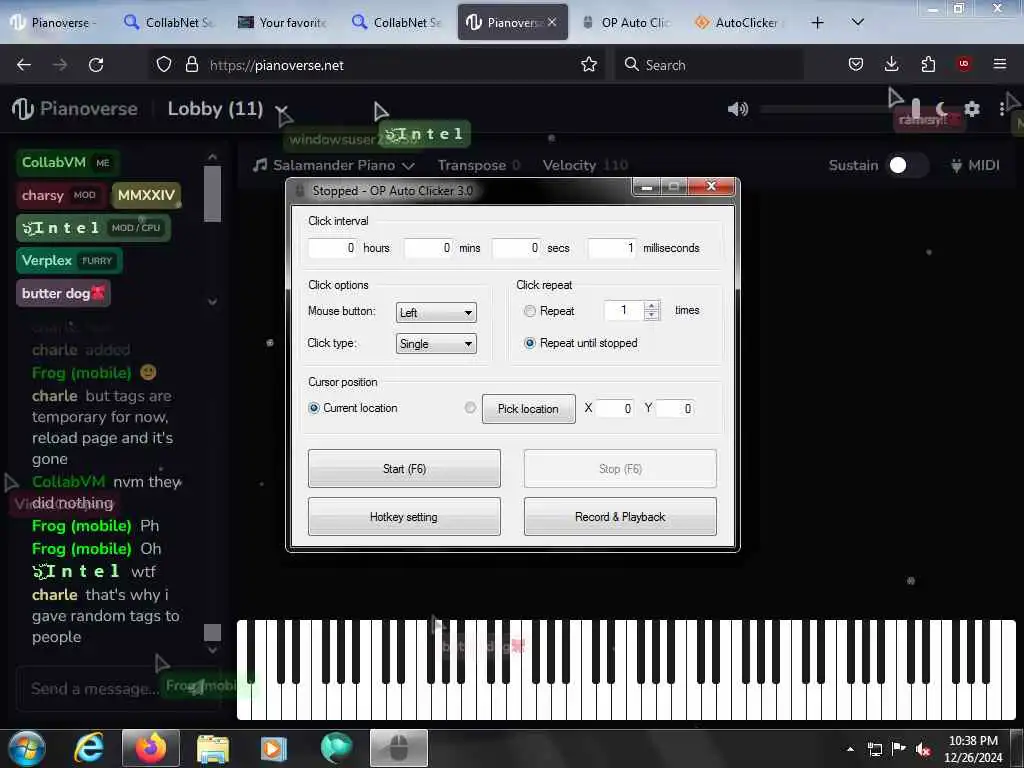
Task: Show tracking protection shield info
Action: tap(164, 64)
